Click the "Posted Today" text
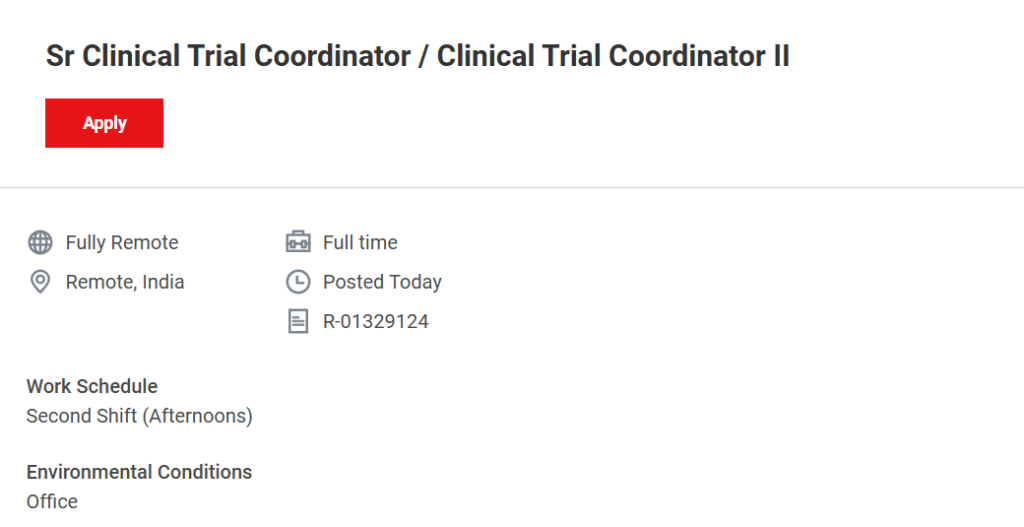1024x527 pixels. tap(382, 282)
